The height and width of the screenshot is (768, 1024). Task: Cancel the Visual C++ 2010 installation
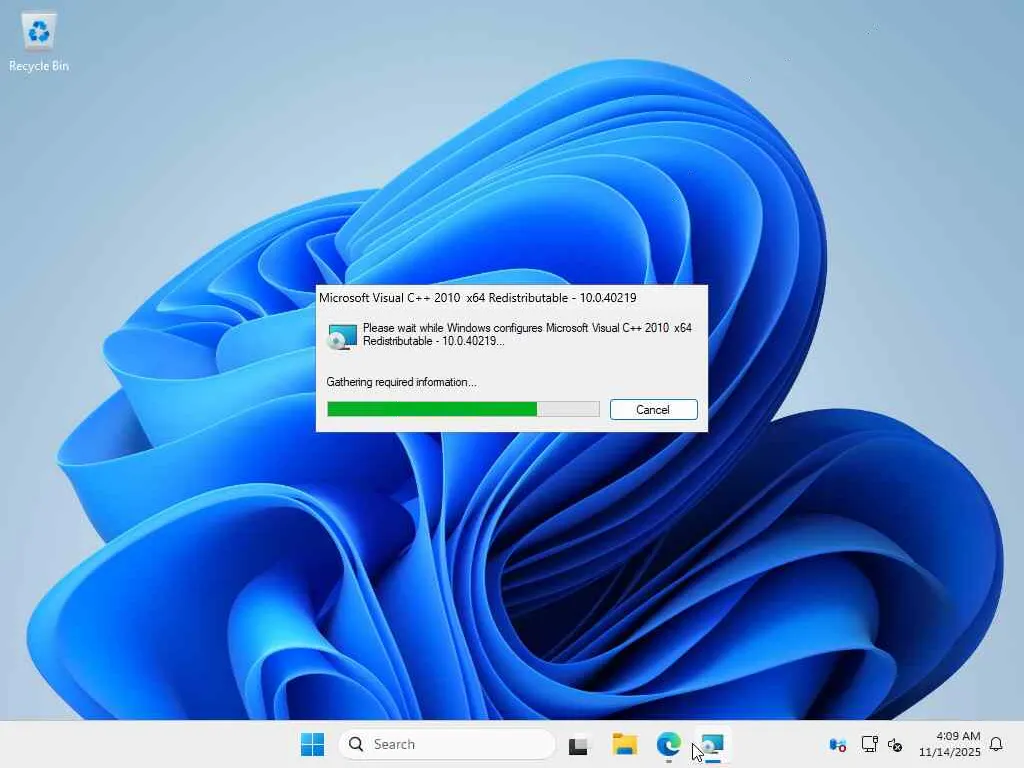click(x=653, y=409)
